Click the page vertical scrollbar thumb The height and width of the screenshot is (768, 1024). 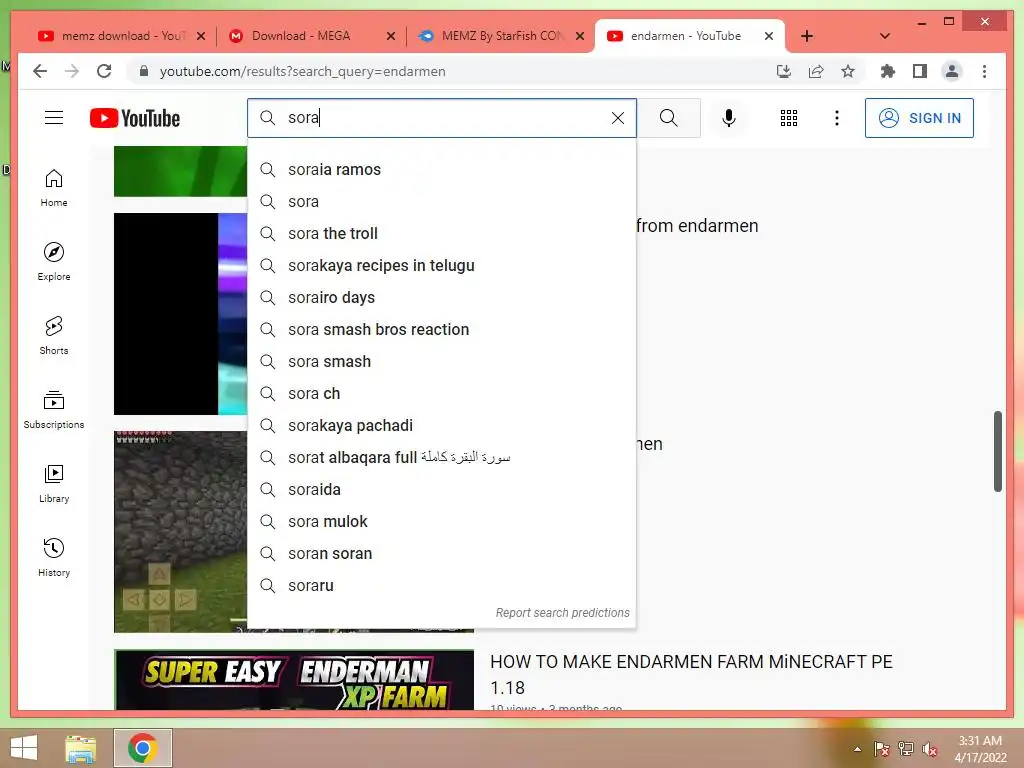(997, 451)
